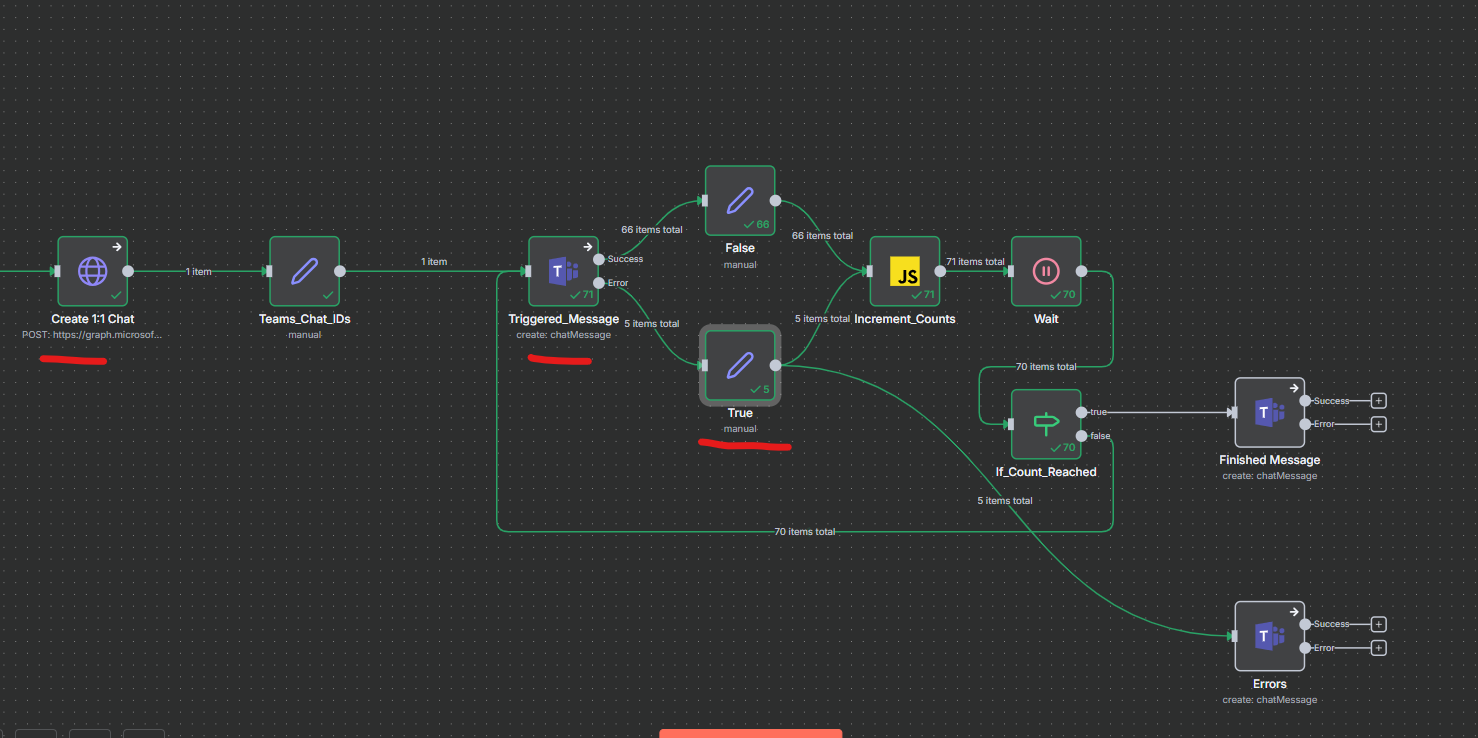Click the output handle of the Wait node
This screenshot has height=738, width=1478.
point(1081,271)
